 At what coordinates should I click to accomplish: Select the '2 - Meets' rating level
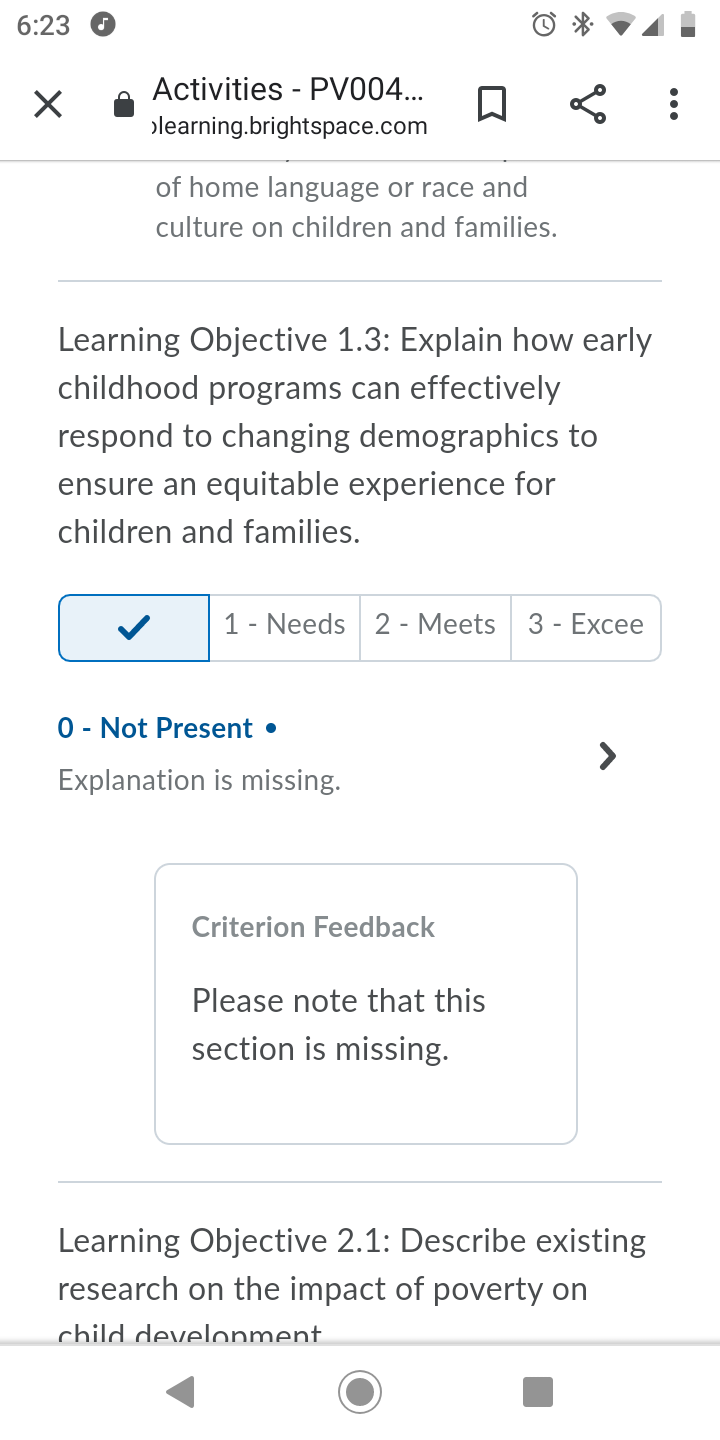click(435, 628)
